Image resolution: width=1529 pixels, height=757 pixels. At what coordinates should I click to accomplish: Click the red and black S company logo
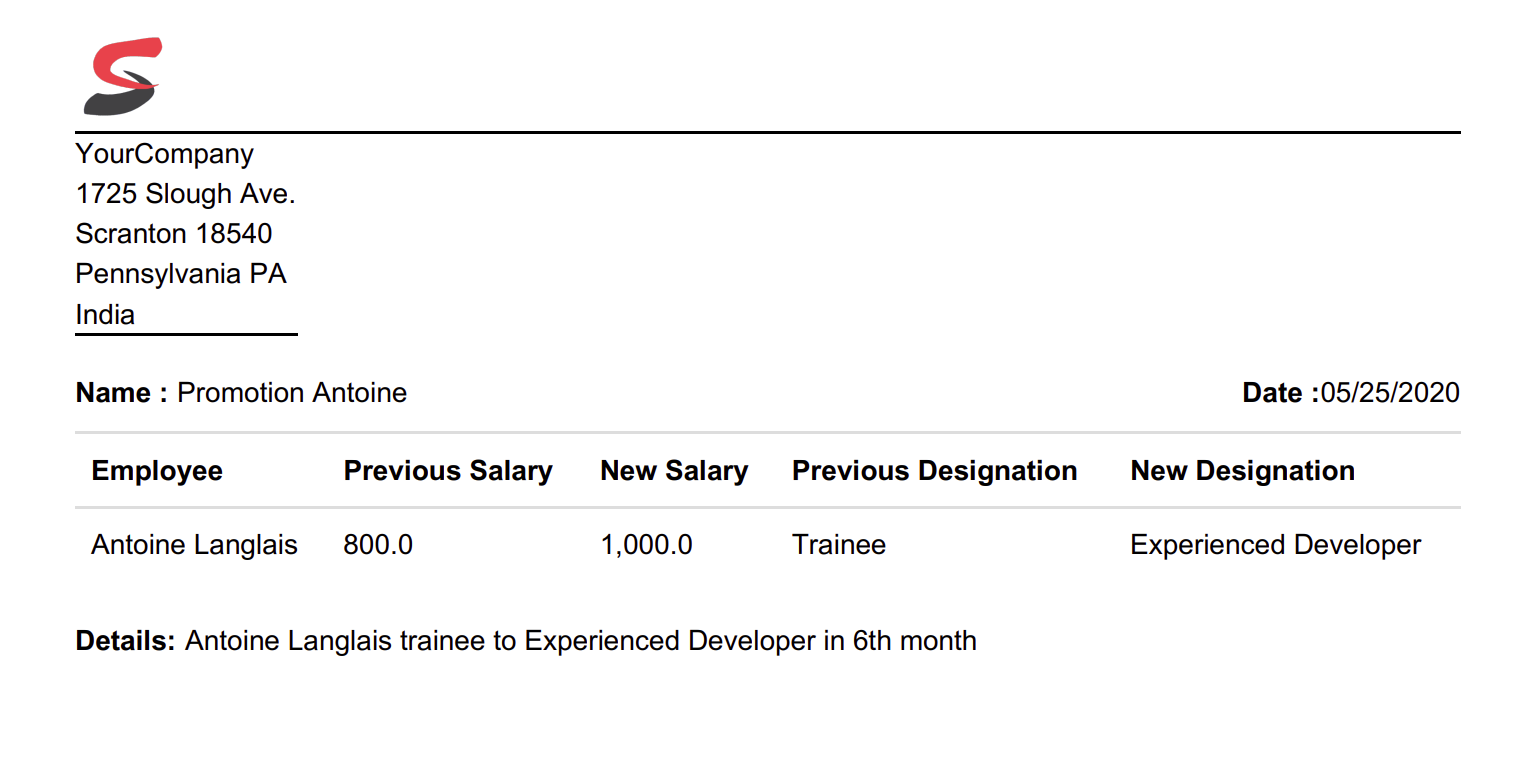[121, 76]
